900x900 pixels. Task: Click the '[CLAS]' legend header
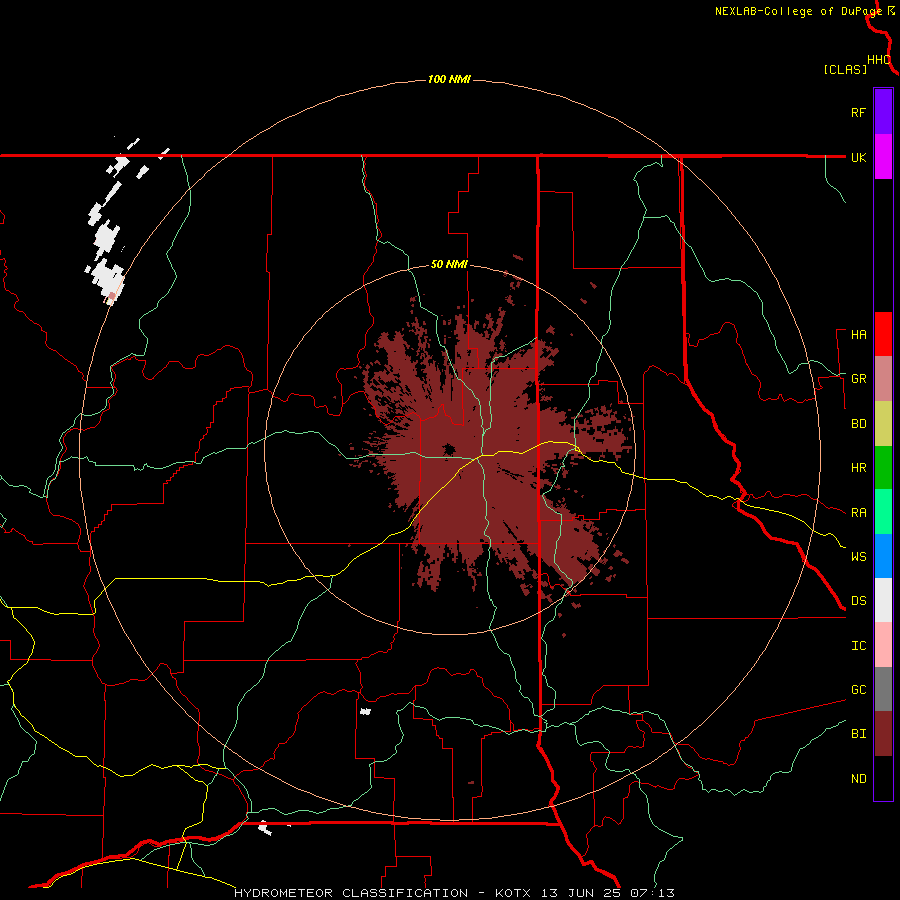tap(845, 69)
